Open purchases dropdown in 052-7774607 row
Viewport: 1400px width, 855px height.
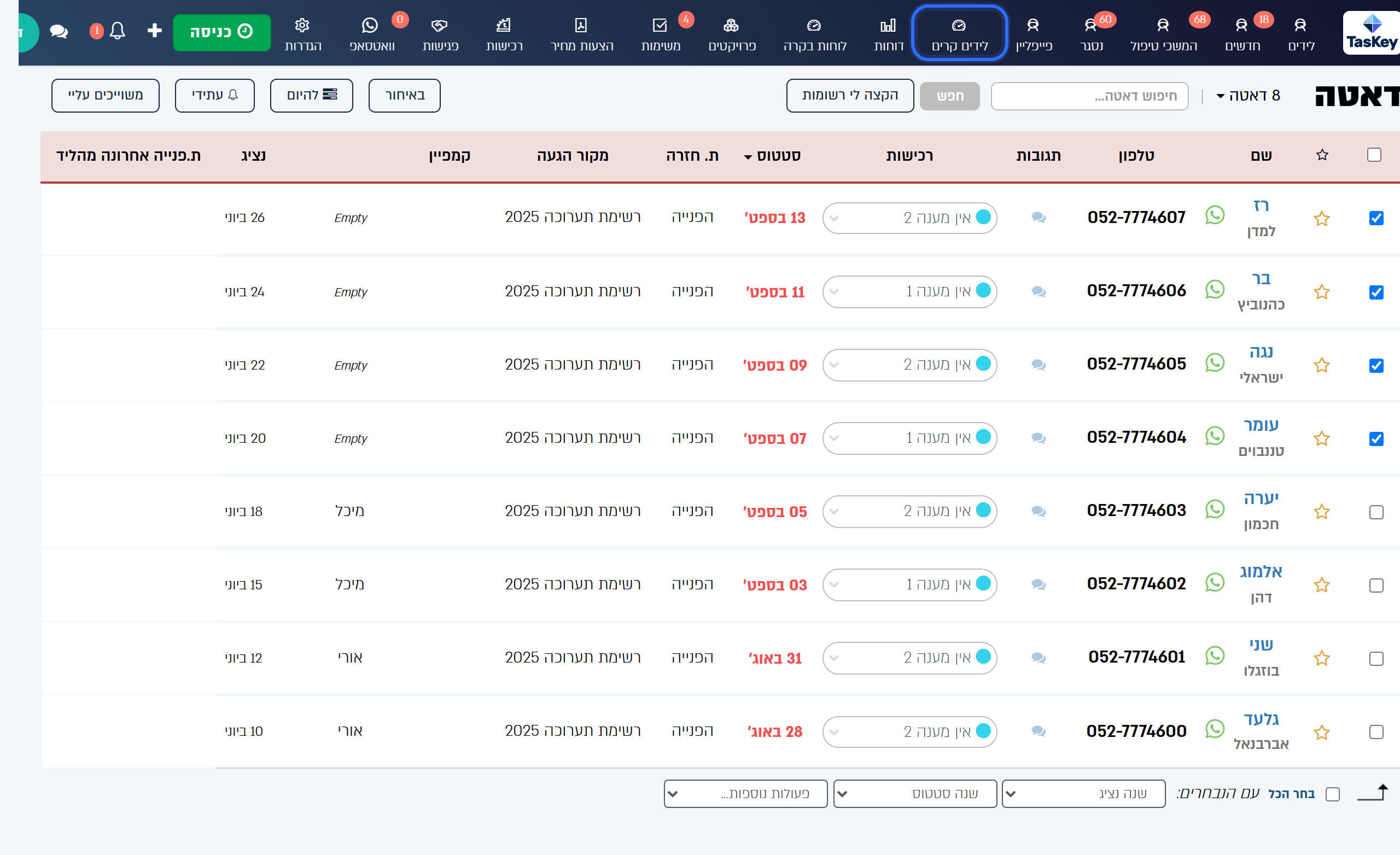[x=909, y=218]
